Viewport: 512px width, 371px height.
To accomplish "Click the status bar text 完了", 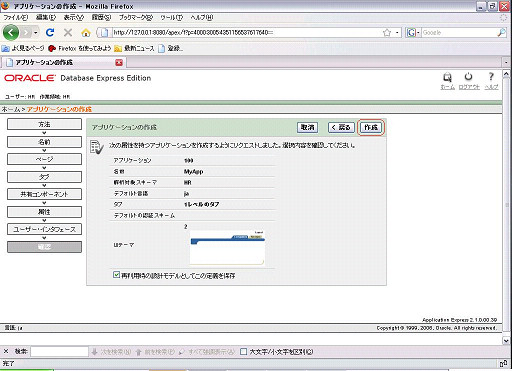I will coord(8,364).
